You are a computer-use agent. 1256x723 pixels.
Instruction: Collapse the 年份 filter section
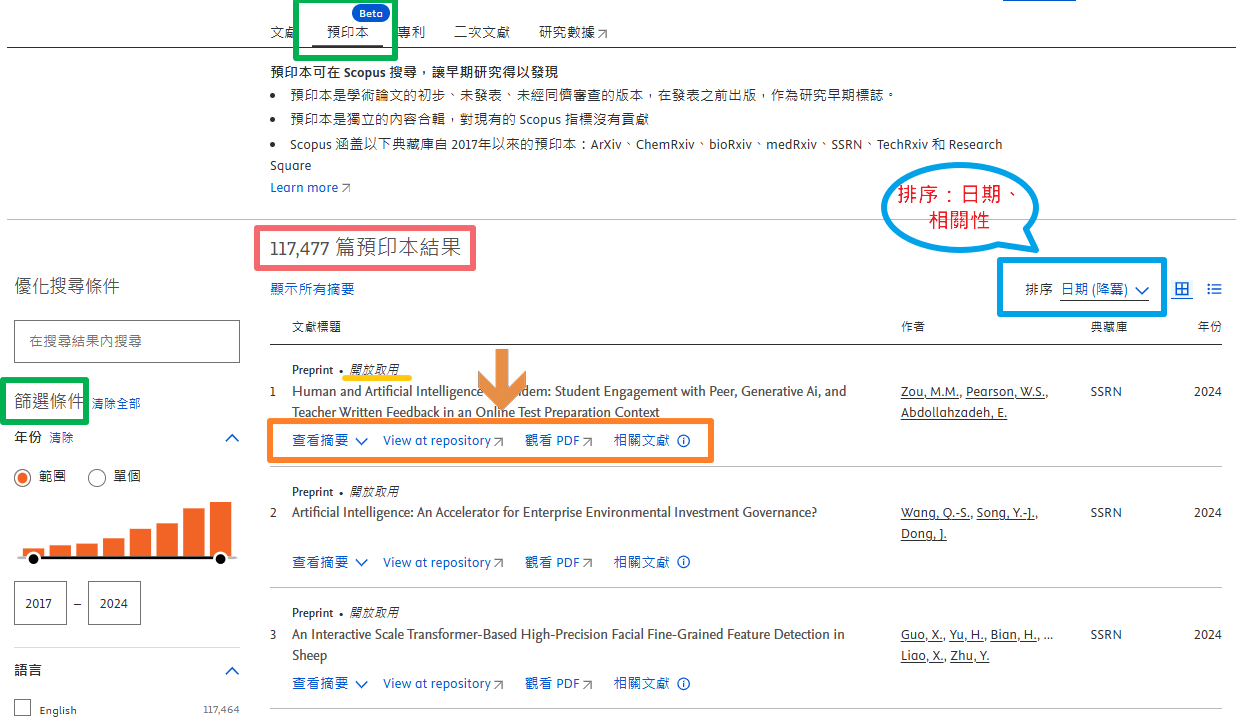coord(232,437)
